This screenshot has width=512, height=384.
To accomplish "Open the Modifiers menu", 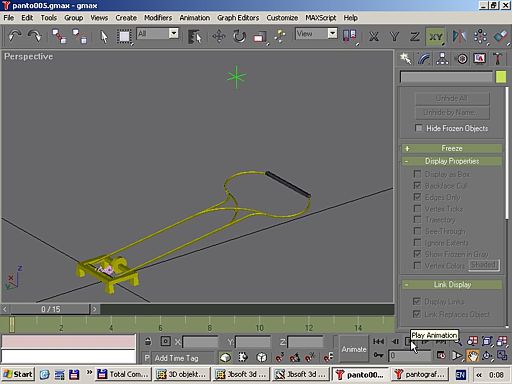I will (x=158, y=18).
